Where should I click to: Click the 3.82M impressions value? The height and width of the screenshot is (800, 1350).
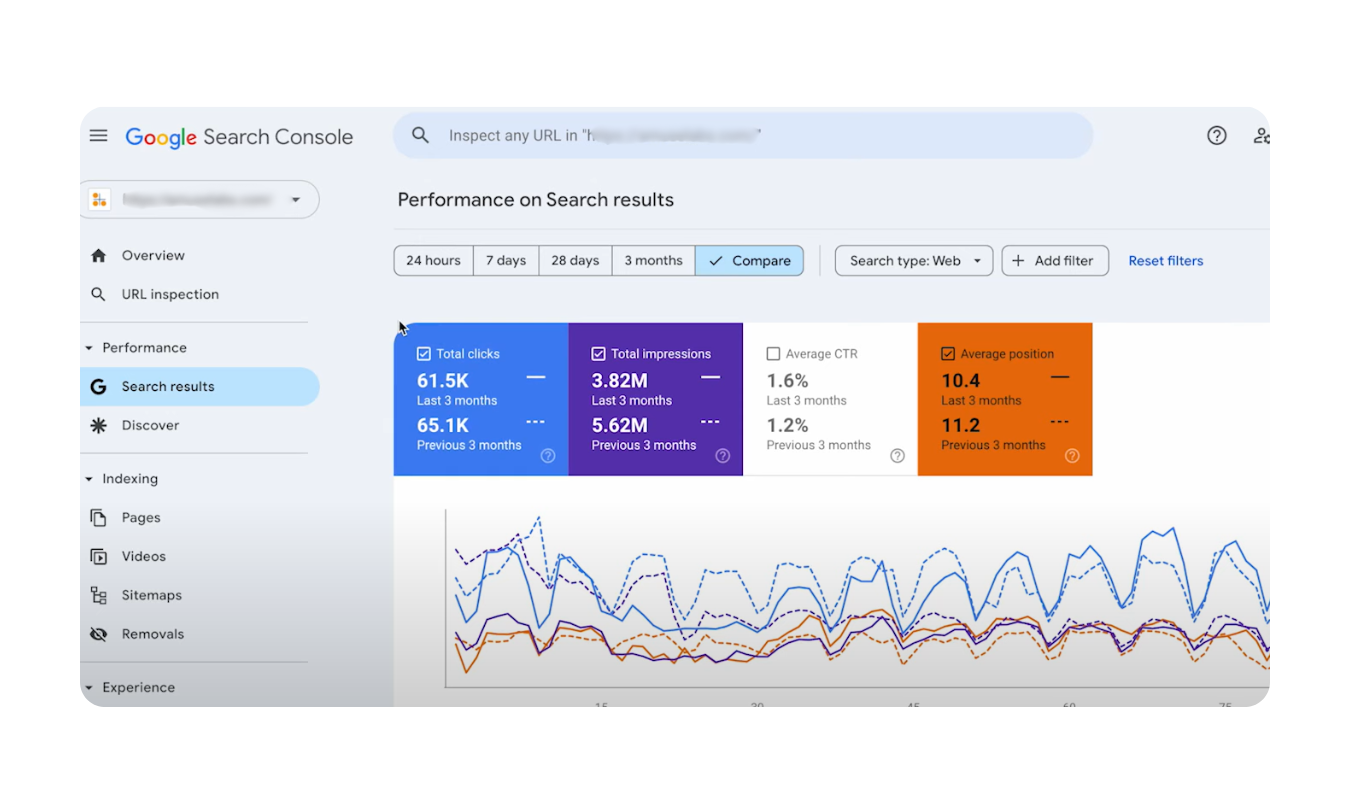click(x=619, y=381)
